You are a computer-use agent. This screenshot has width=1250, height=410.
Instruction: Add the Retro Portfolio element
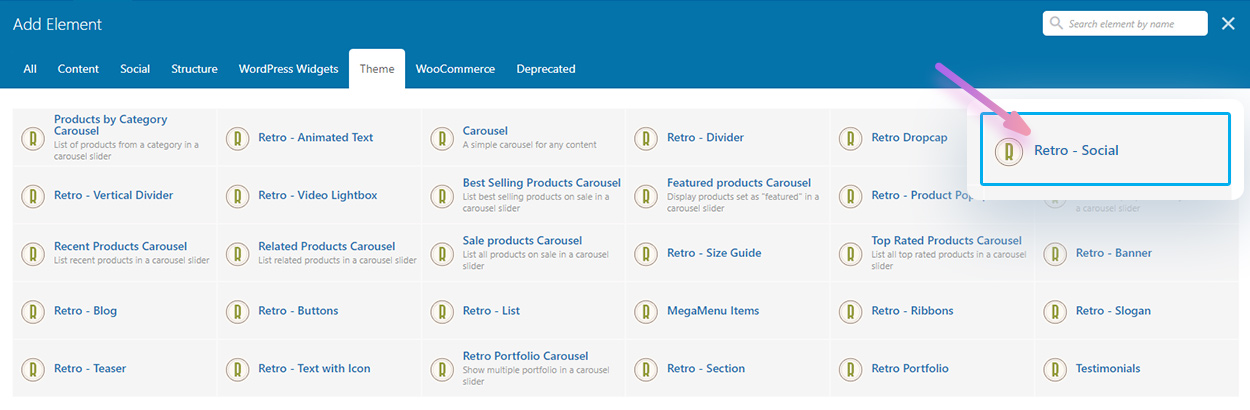(x=932, y=368)
